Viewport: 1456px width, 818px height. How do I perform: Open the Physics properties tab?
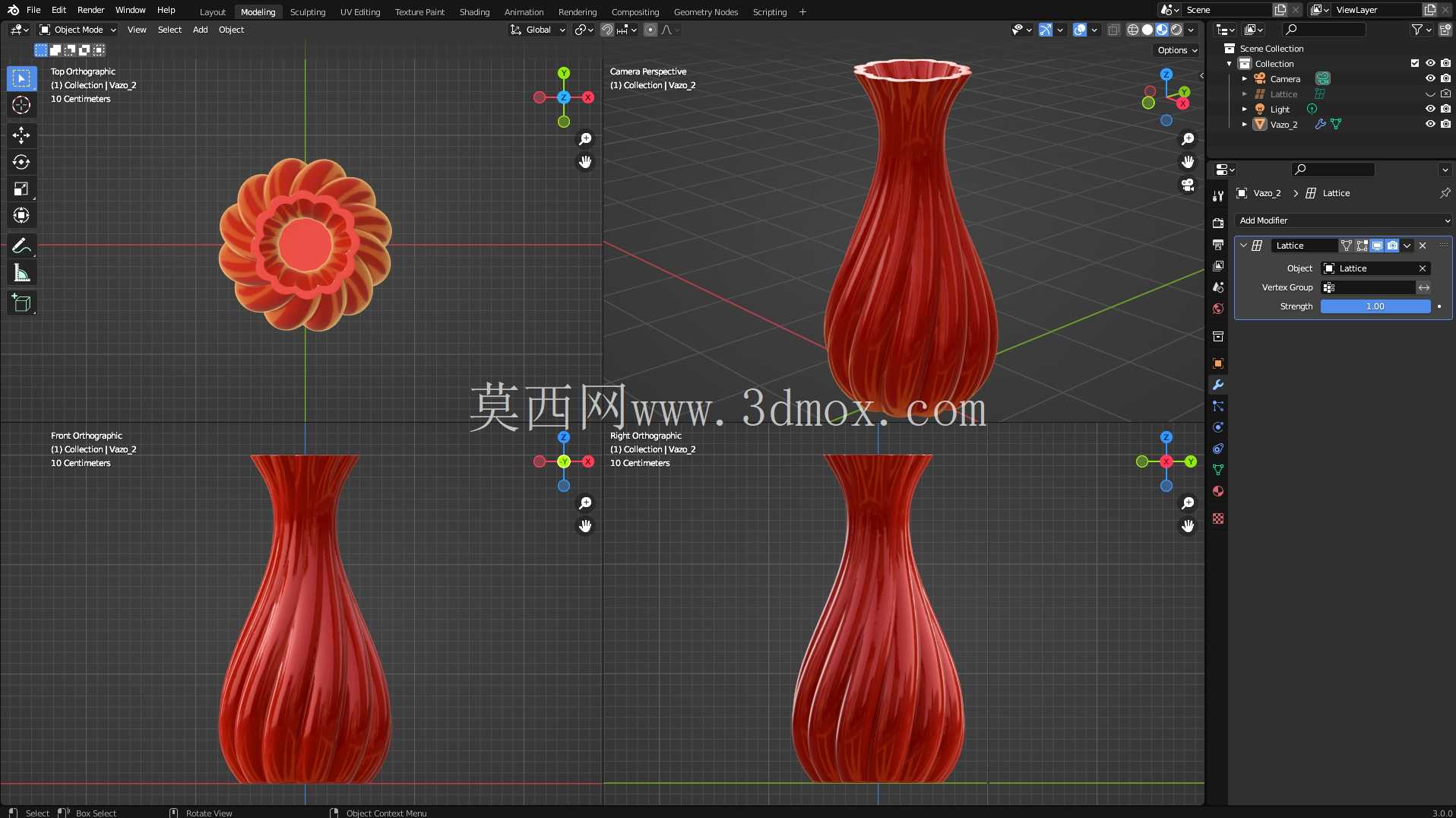(1218, 427)
